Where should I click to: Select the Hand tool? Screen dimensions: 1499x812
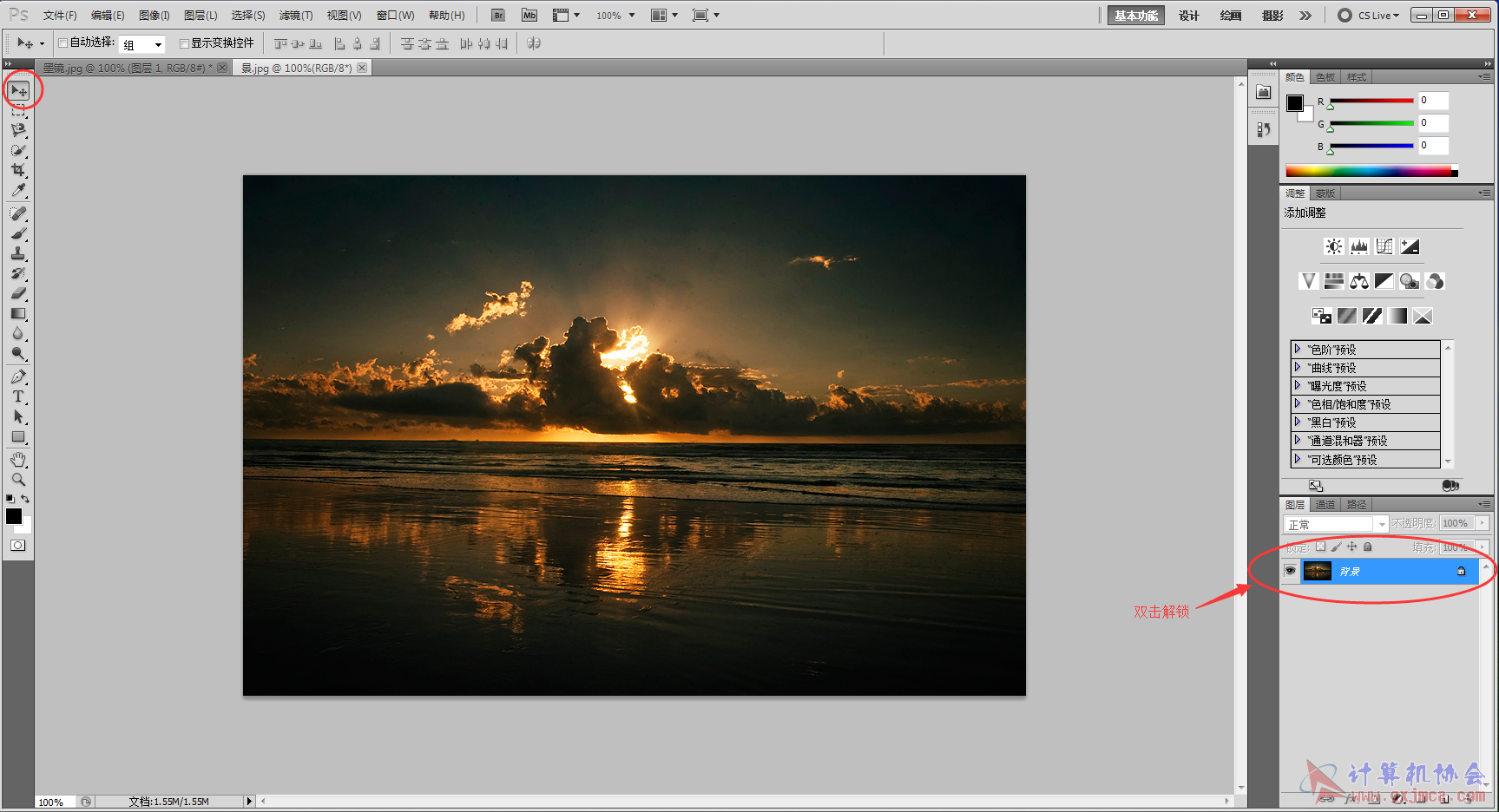(18, 460)
